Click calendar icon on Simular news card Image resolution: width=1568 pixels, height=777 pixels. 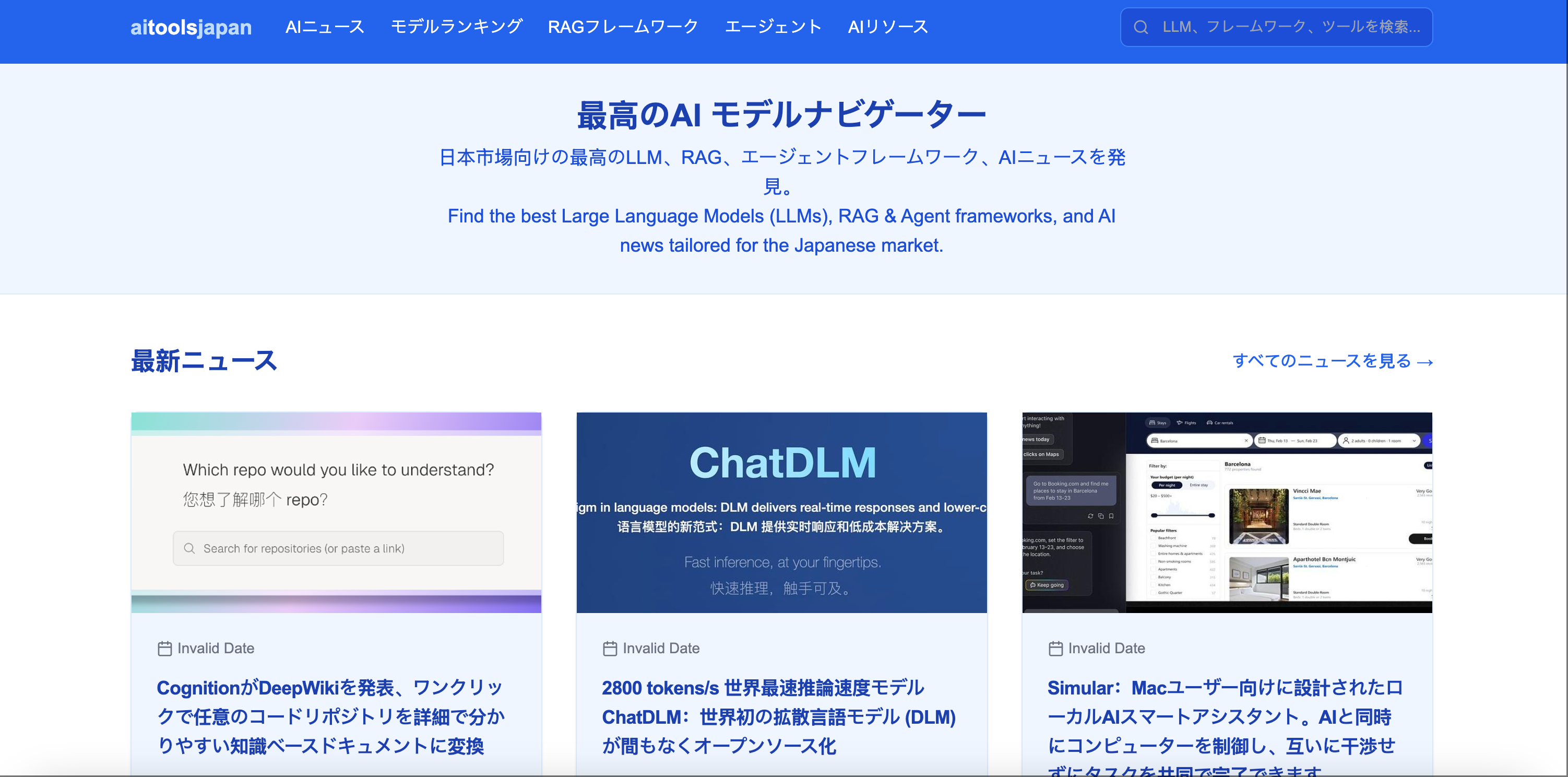coord(1055,649)
